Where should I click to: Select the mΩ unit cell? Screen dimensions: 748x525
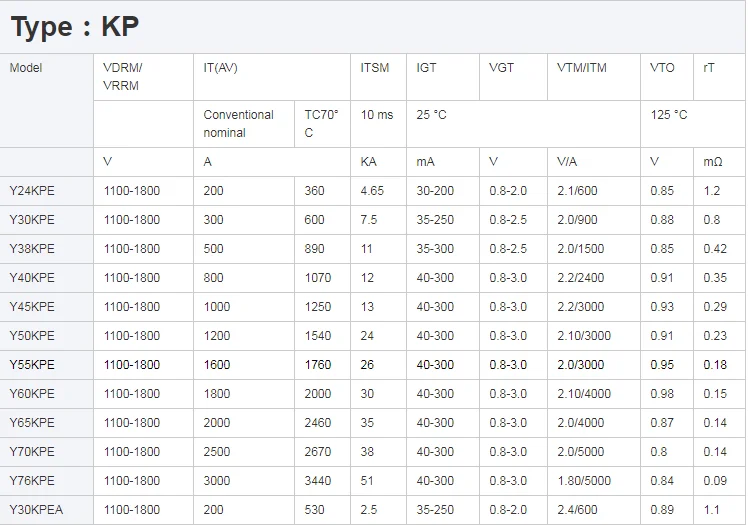point(712,162)
